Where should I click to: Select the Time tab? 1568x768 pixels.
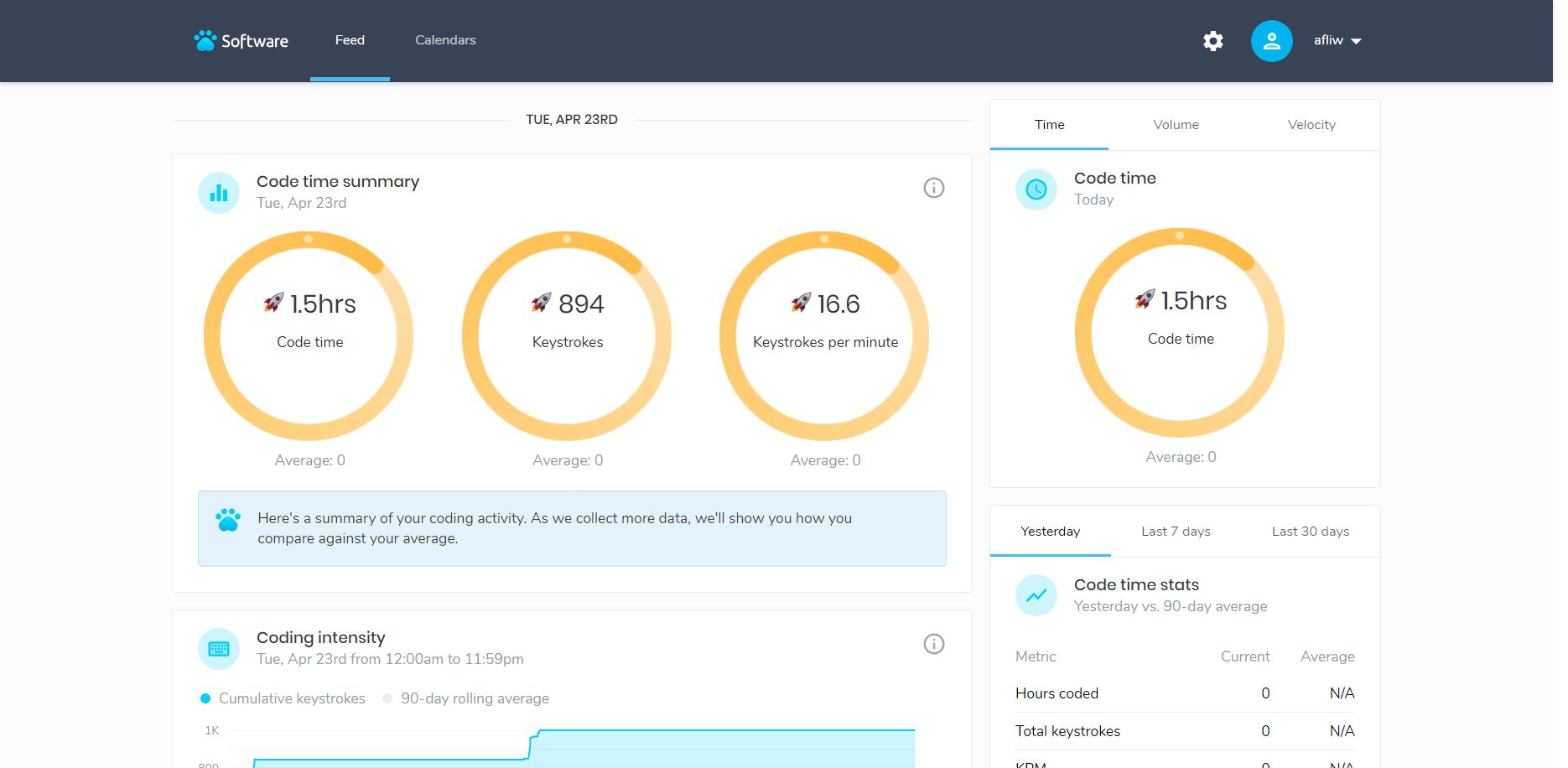tap(1049, 125)
